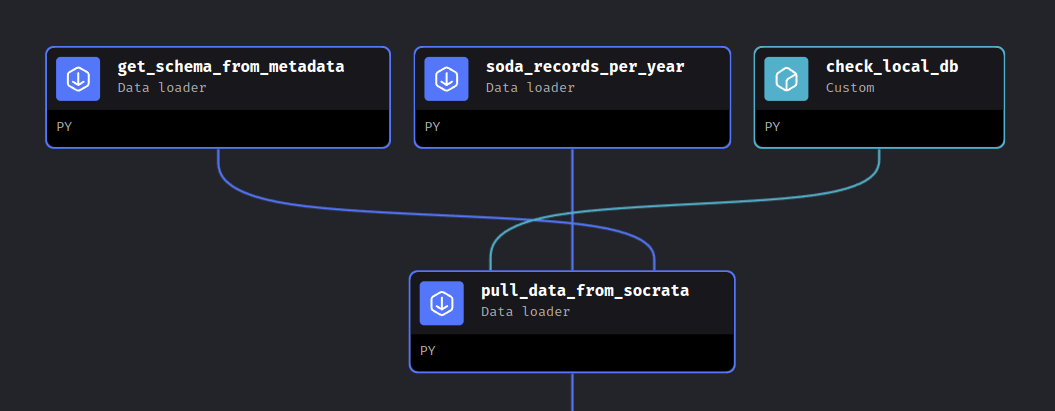Click "Data loader" label under soda_records_per_year
The width and height of the screenshot is (1055, 411).
point(530,87)
